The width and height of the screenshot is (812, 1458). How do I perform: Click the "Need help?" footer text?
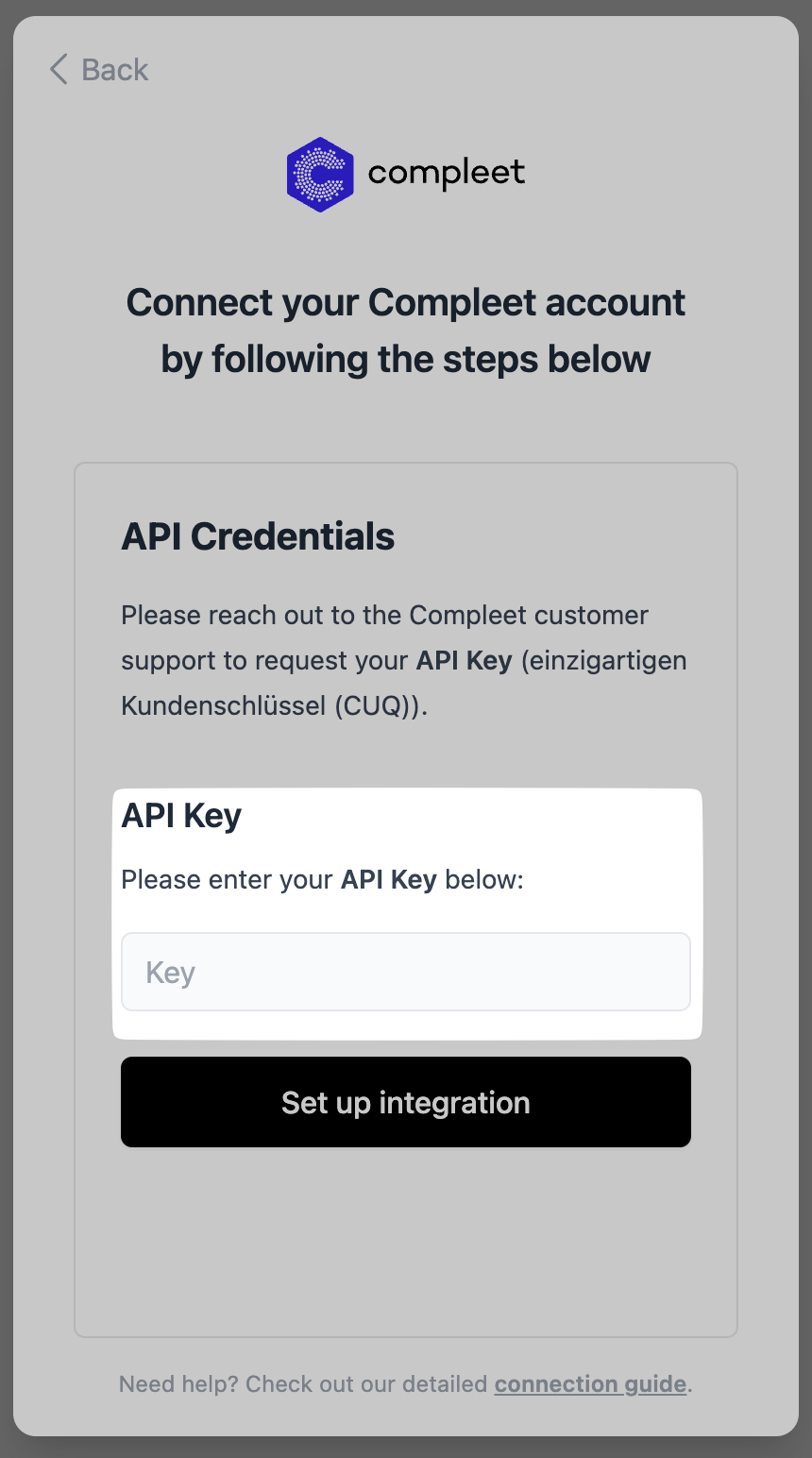tap(178, 1384)
